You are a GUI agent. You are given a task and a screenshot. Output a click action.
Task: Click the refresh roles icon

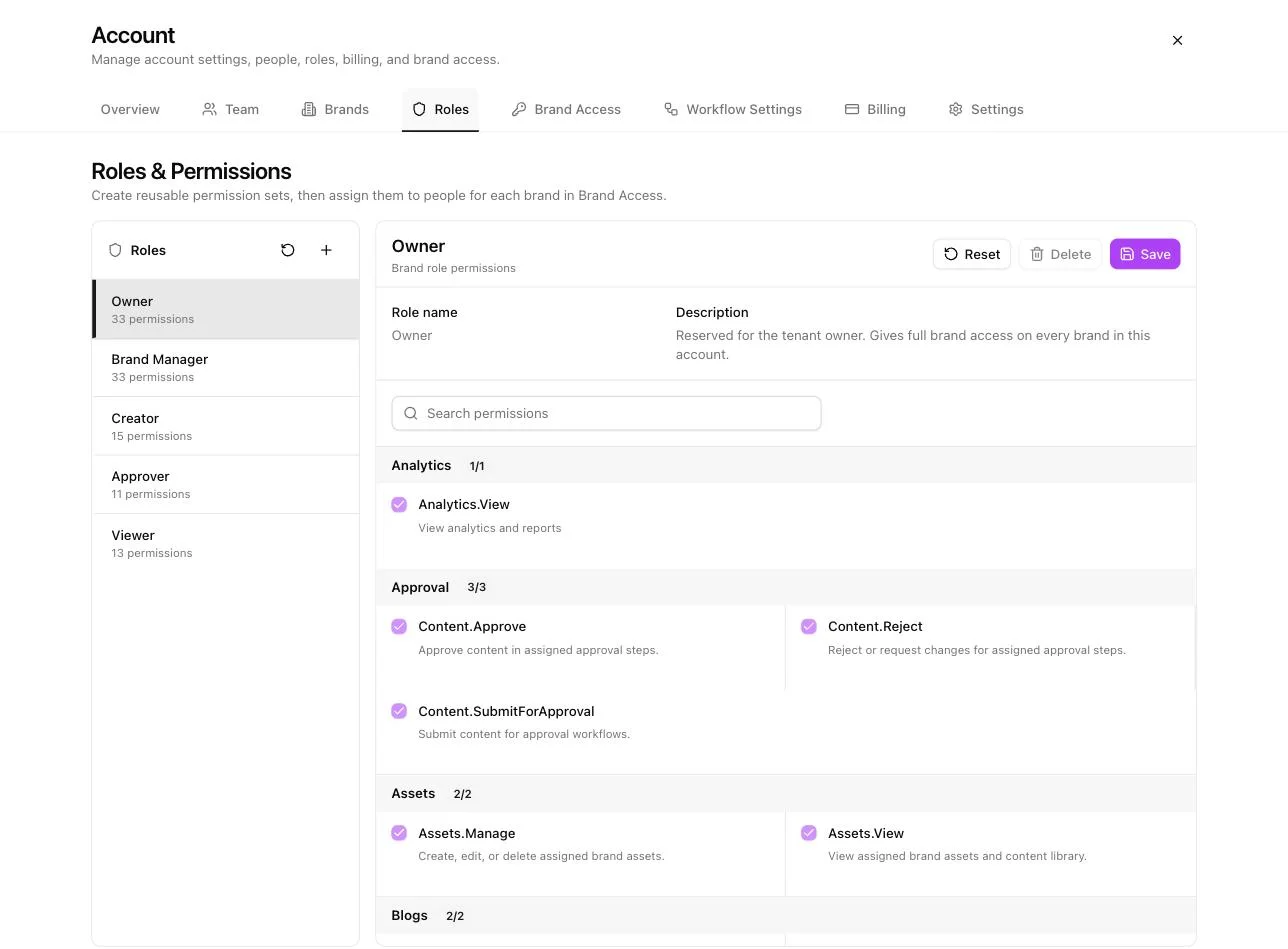click(x=288, y=250)
